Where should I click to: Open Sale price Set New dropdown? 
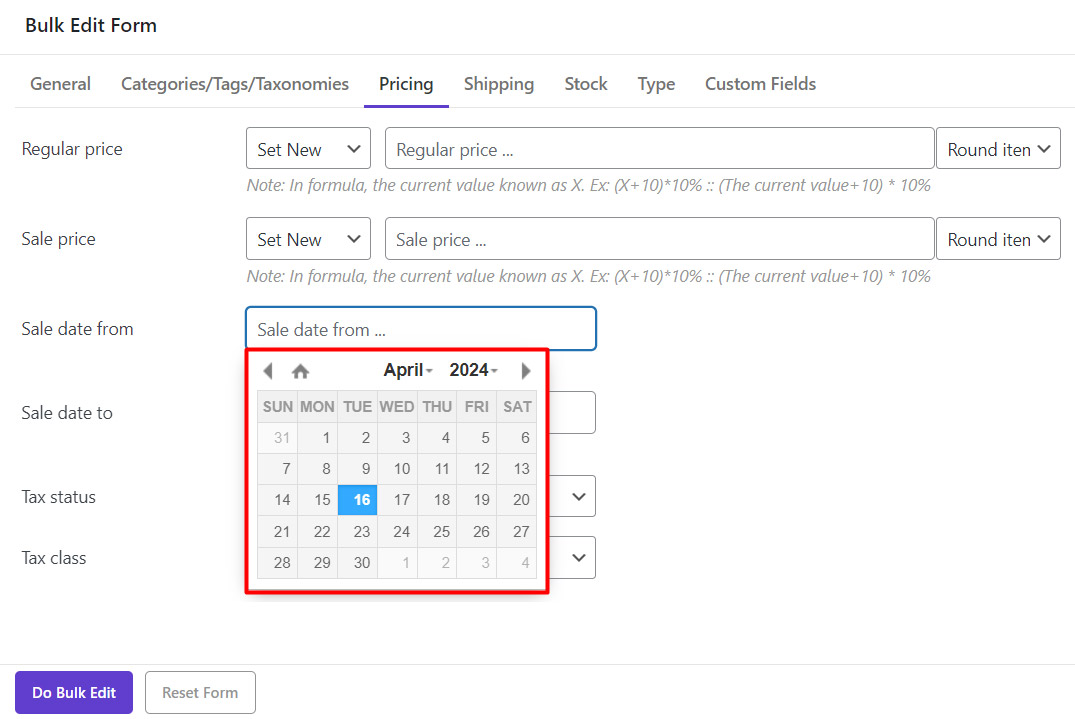[x=308, y=239]
